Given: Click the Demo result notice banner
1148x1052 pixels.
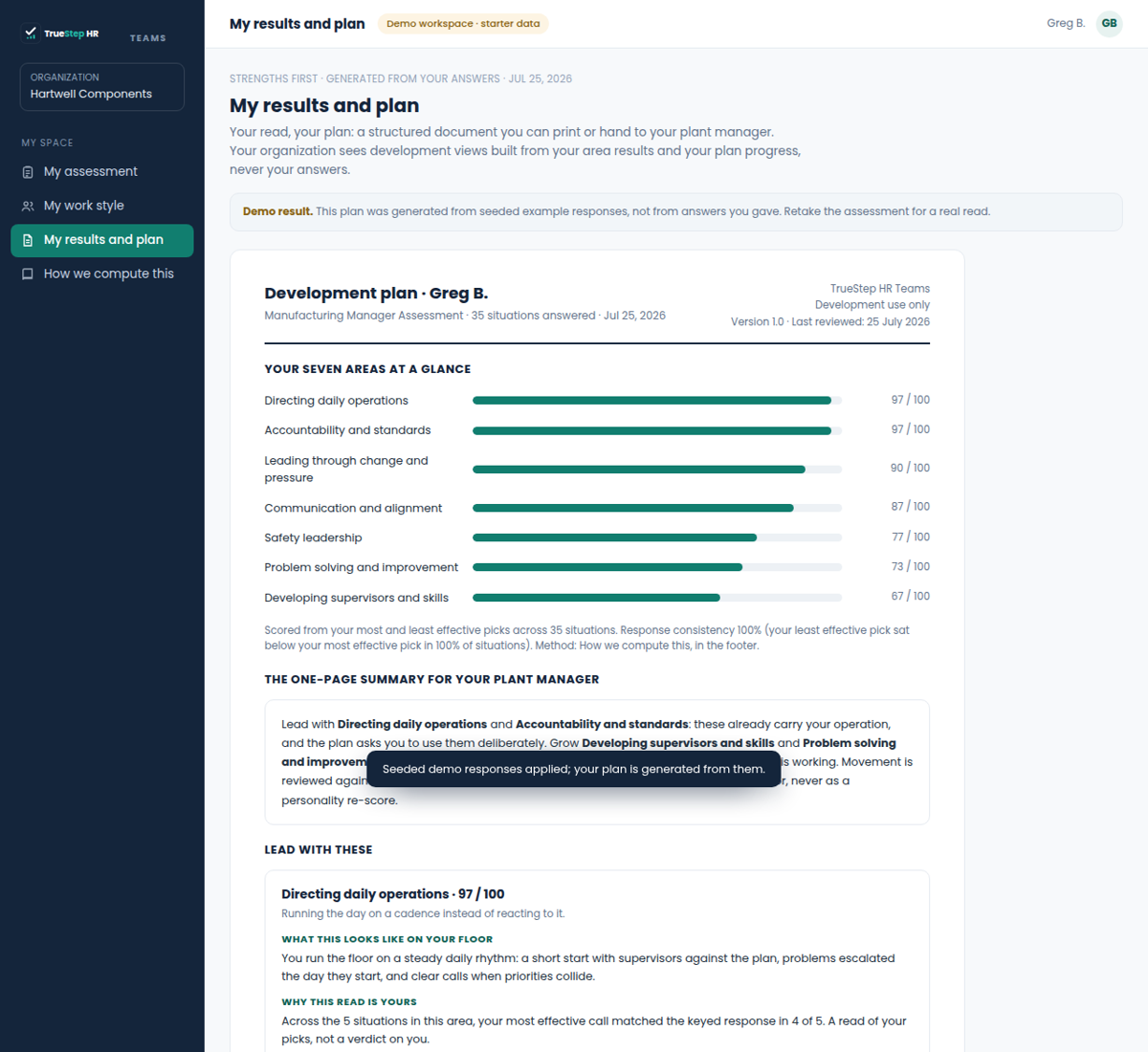Looking at the screenshot, I should (675, 212).
